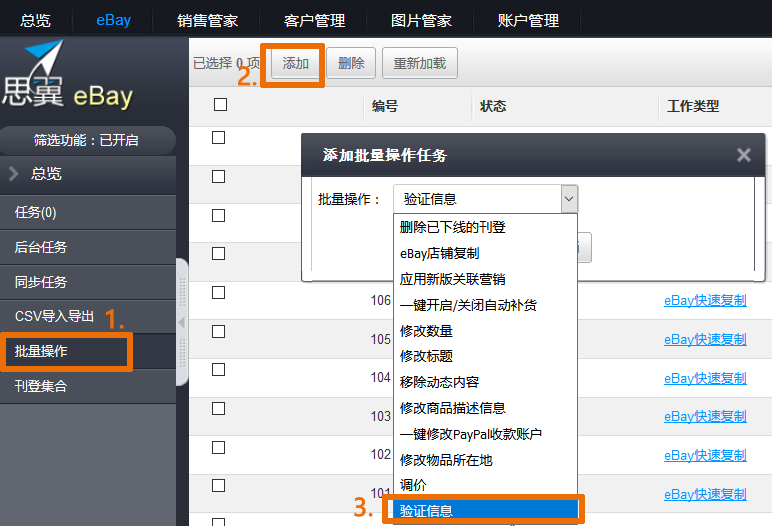Check the first row checkbox below the header

click(x=219, y=137)
